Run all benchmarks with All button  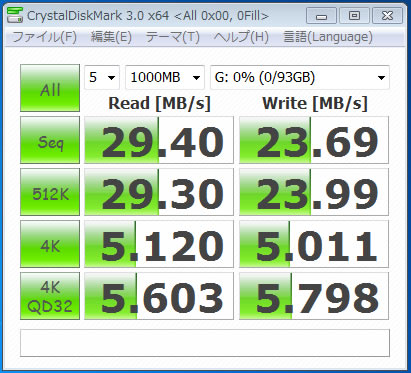[50, 88]
